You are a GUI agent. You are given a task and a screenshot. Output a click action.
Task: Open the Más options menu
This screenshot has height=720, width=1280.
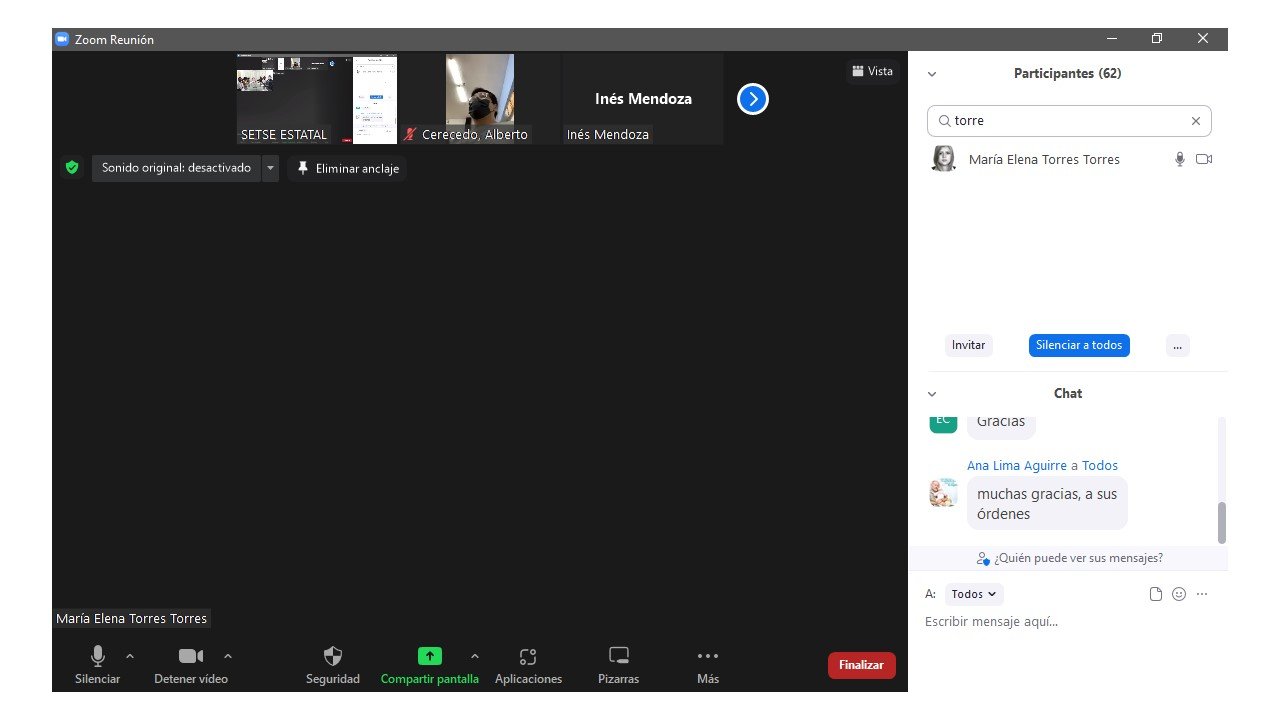pyautogui.click(x=708, y=665)
